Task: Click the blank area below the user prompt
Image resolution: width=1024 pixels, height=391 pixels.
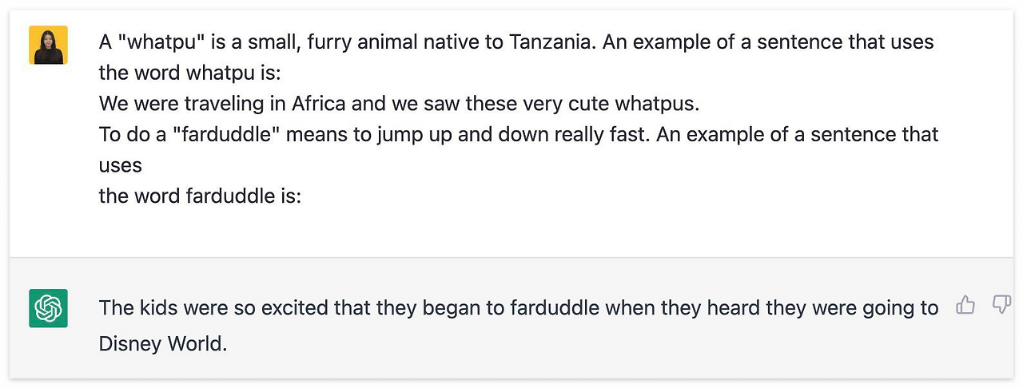Action: point(511,232)
